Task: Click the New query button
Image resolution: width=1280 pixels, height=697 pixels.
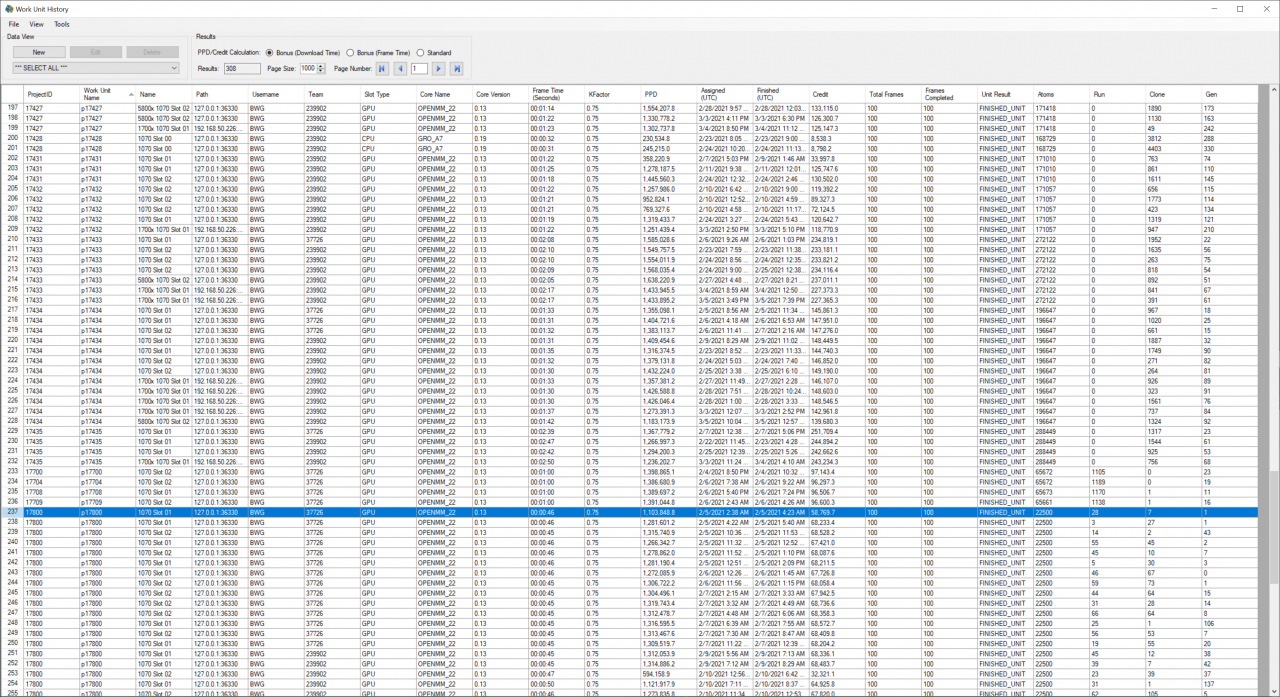Action: (x=38, y=52)
